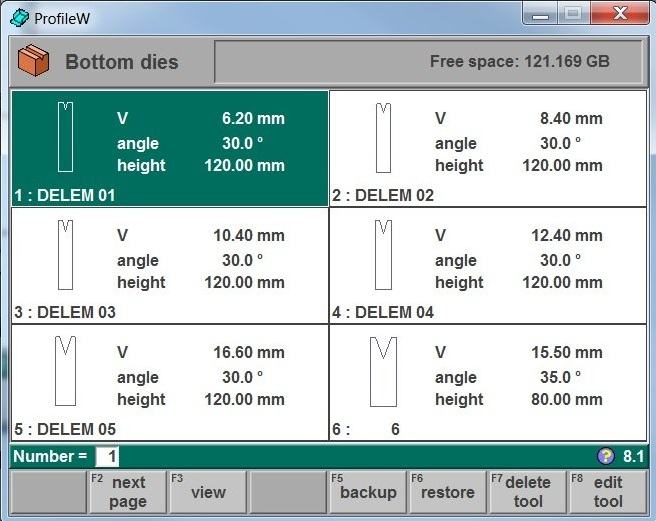Select the DELEM 03 die profile drawing

coord(65,255)
